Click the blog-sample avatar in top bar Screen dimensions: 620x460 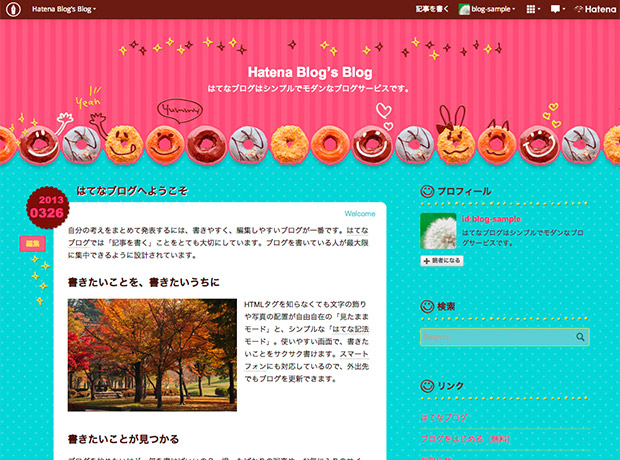point(464,9)
